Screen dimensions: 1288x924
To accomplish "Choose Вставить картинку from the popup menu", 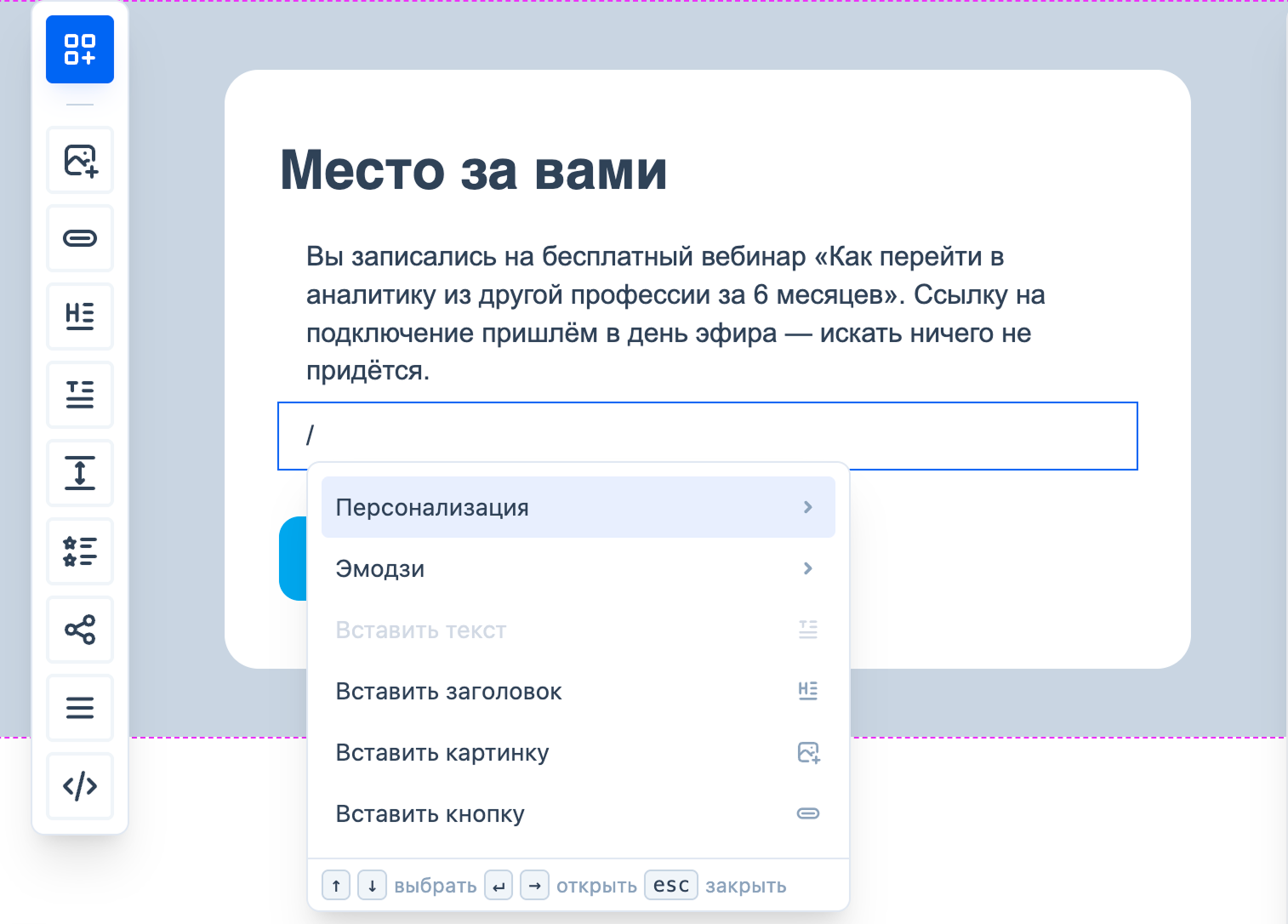I will click(578, 752).
